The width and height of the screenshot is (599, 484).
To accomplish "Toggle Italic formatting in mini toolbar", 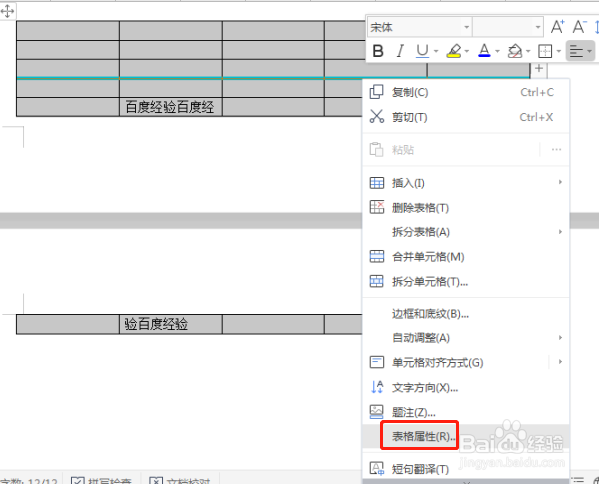I will pyautogui.click(x=400, y=51).
